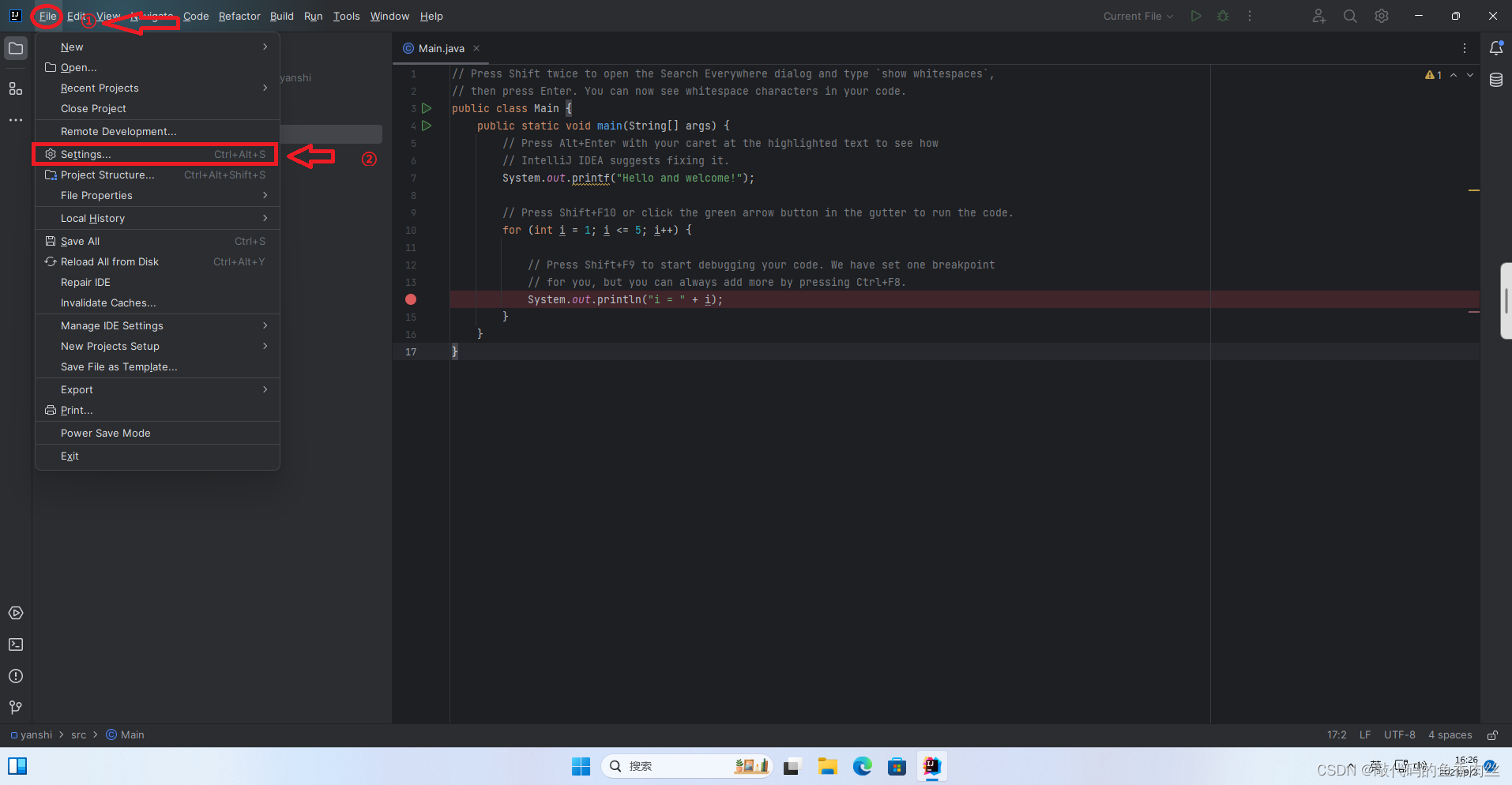The image size is (1512, 785).
Task: Open the Version Control tool window icon
Action: 16,708
